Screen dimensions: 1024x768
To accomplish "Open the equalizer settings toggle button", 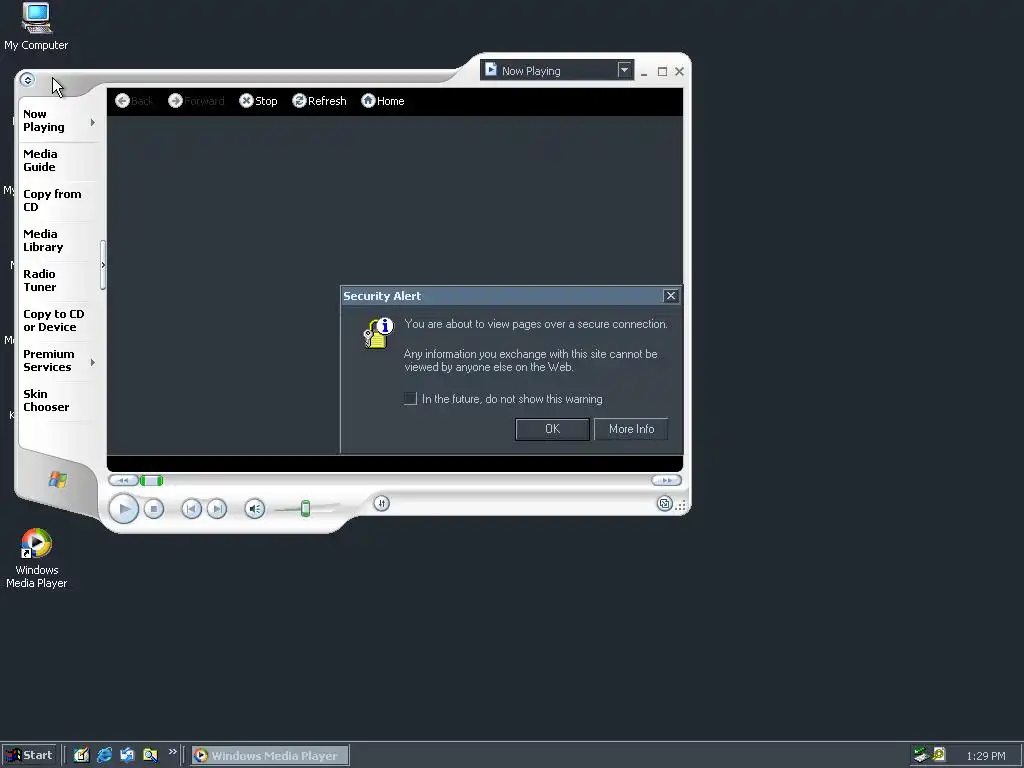I will click(x=381, y=503).
